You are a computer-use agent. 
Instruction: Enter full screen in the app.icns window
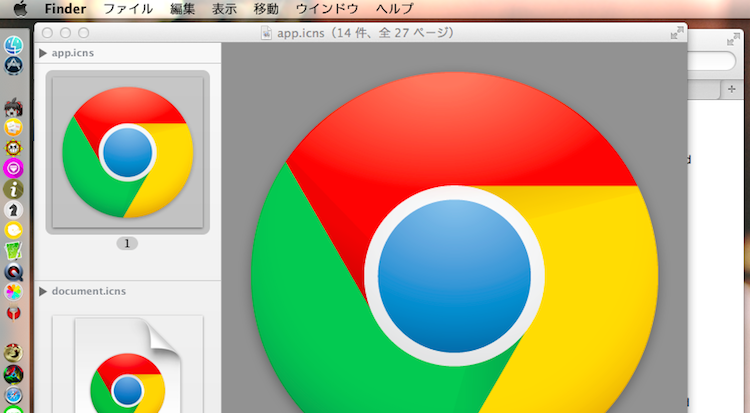pyautogui.click(x=677, y=33)
